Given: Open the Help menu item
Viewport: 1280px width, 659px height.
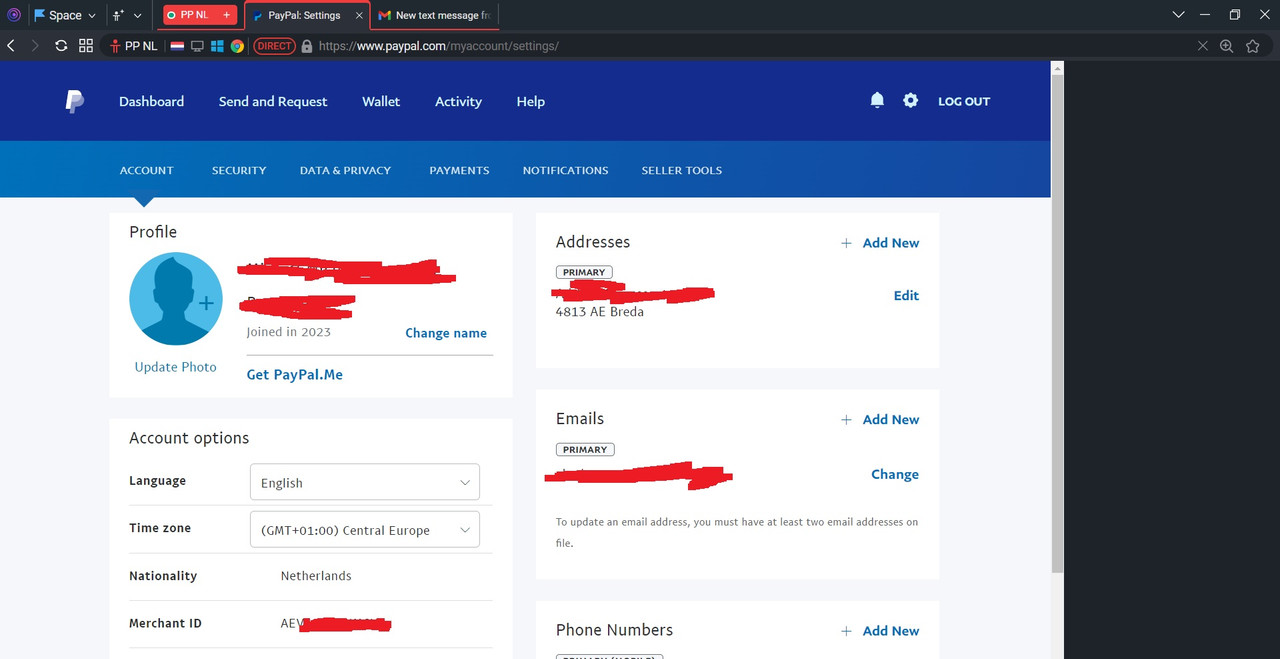Looking at the screenshot, I should (531, 101).
